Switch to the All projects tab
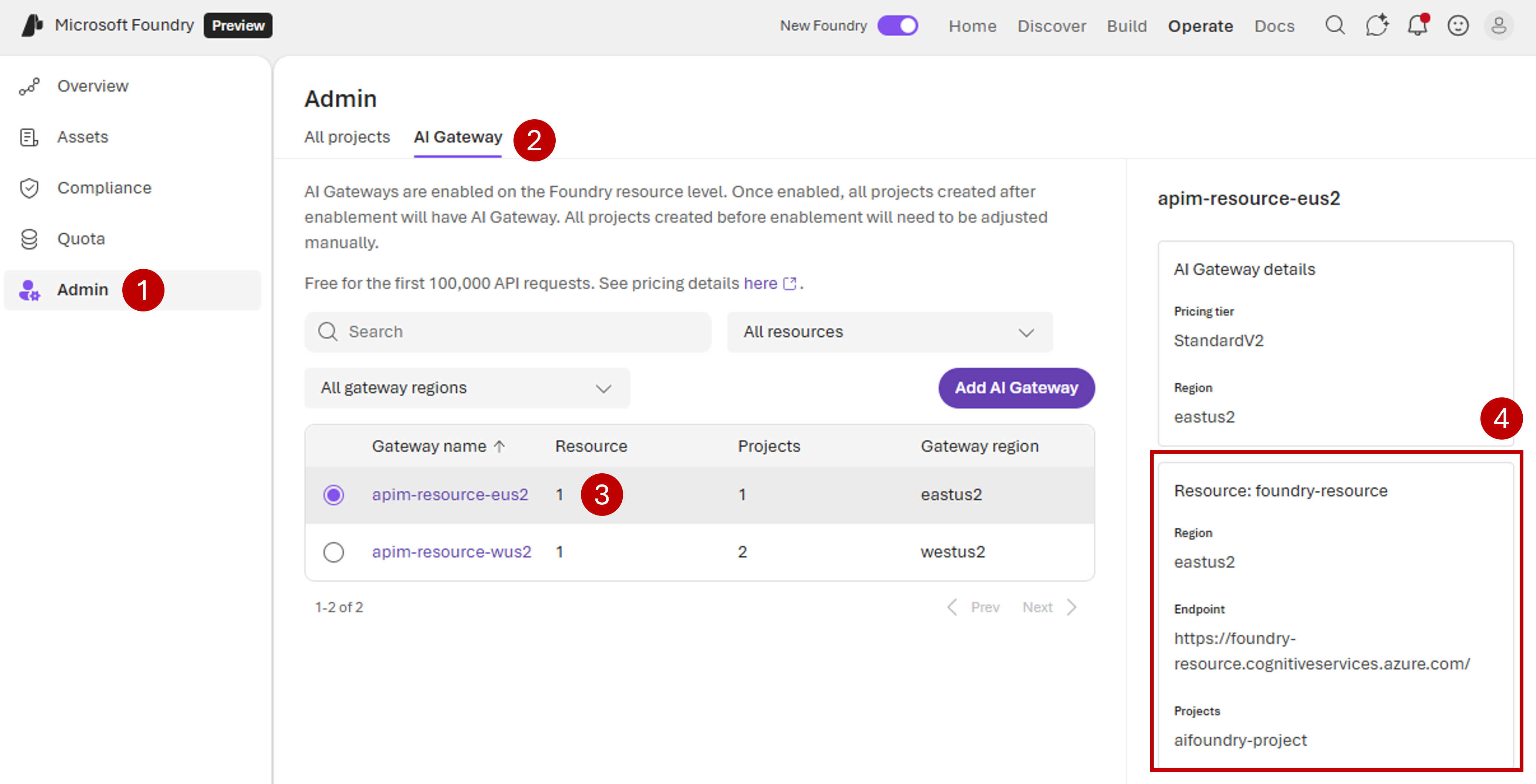1536x784 pixels. pos(347,137)
